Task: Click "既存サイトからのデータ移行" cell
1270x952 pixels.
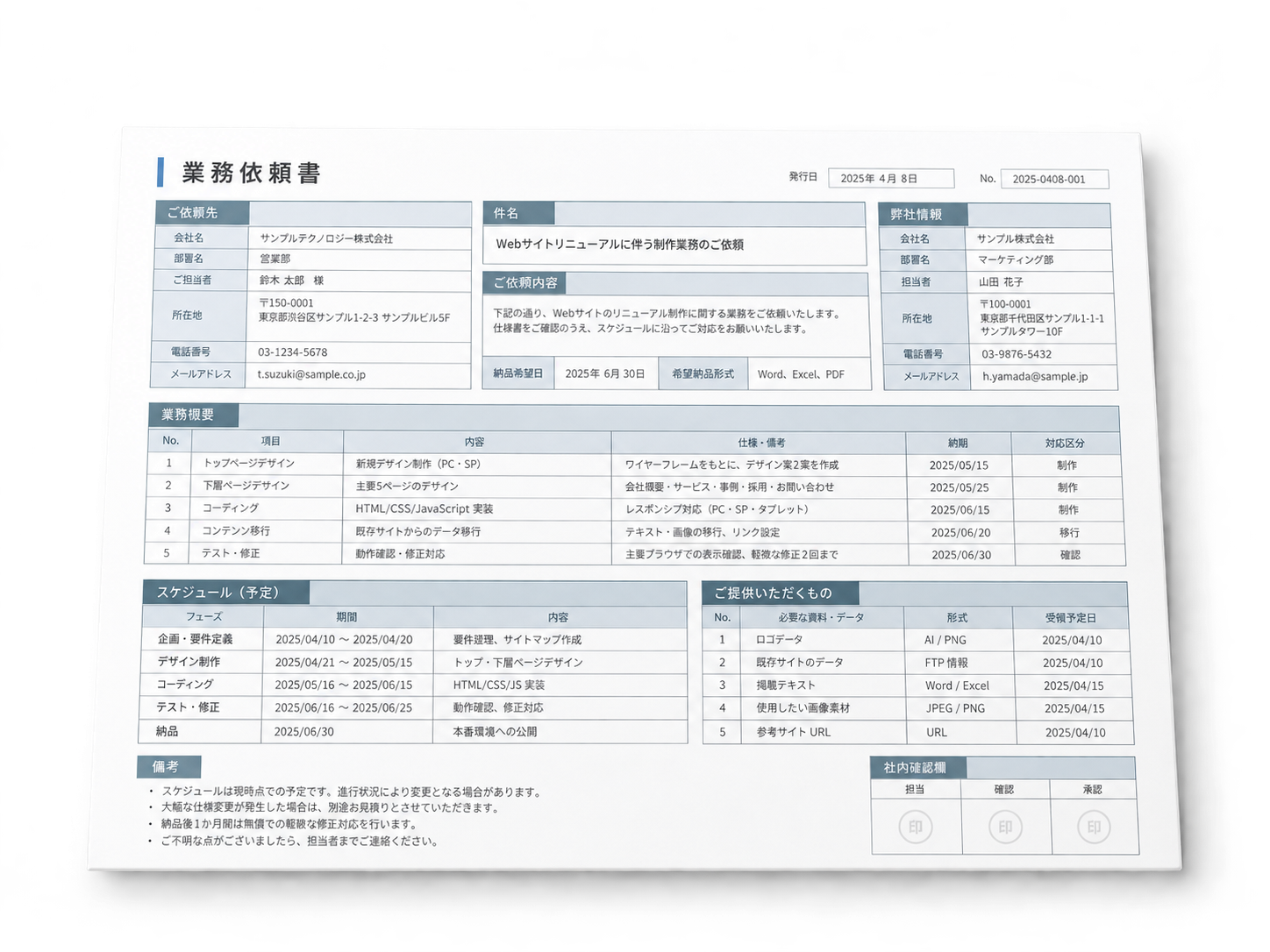Action: 418,532
